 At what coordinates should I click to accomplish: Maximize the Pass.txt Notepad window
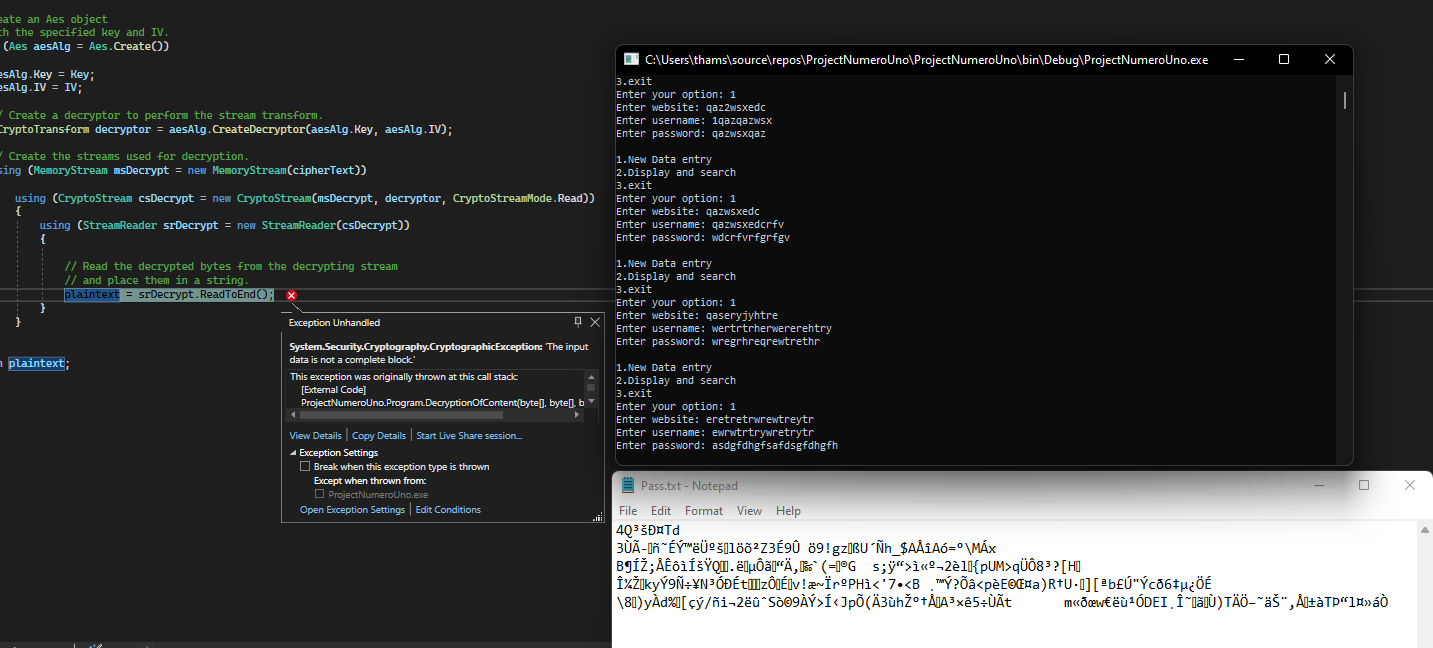pyautogui.click(x=1364, y=485)
